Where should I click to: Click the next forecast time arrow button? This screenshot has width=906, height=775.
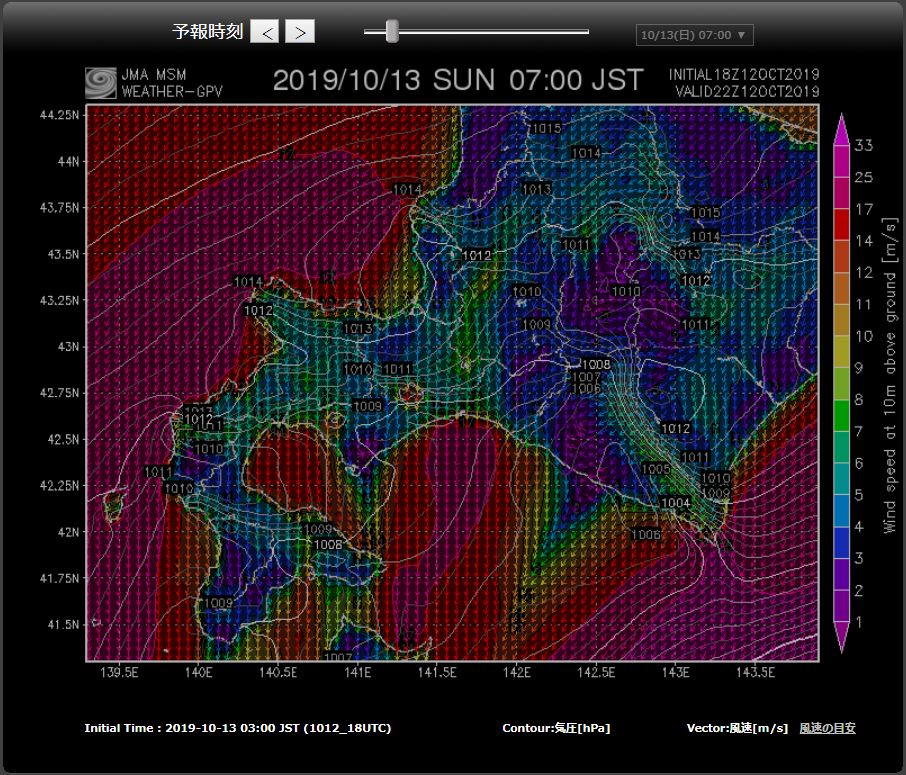300,32
